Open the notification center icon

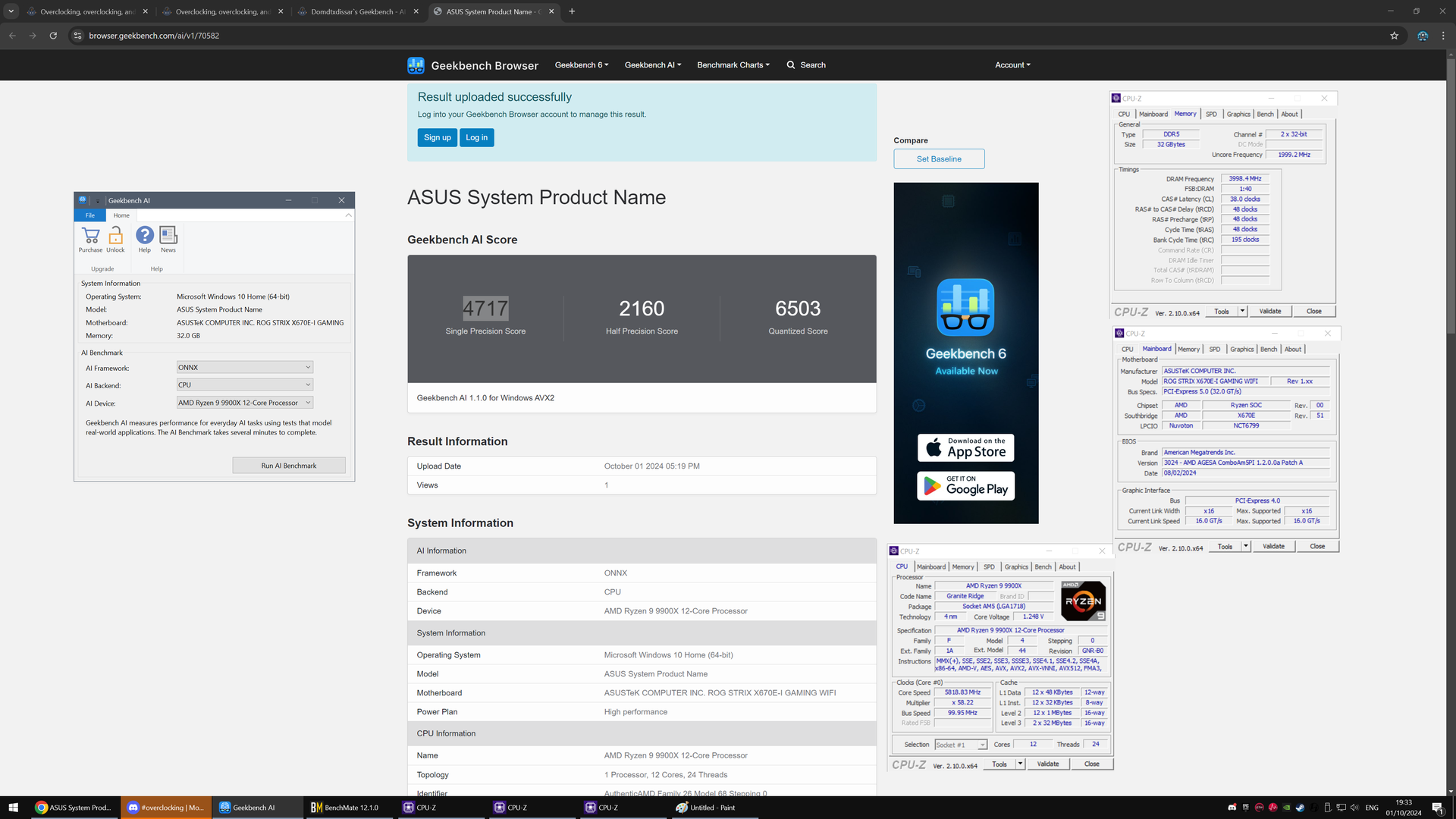click(1437, 808)
